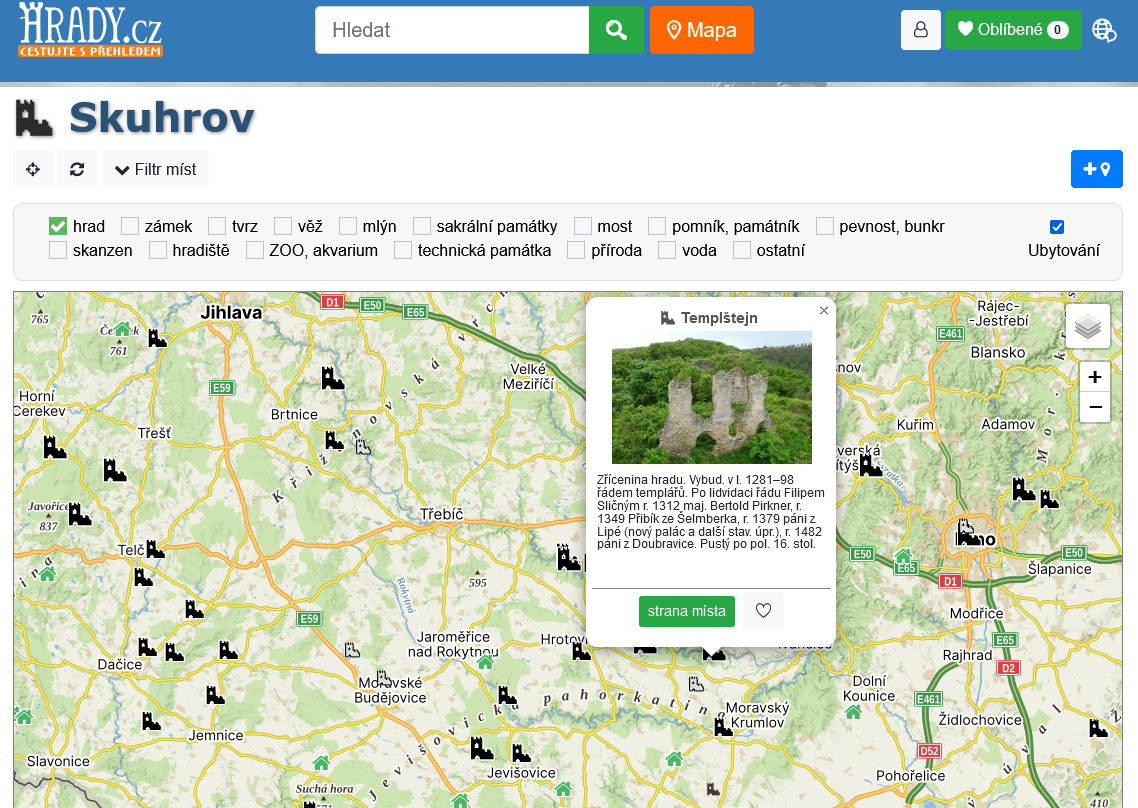Screen dimensions: 1138x808
Task: Zoom out the map with minus
Action: [1094, 407]
